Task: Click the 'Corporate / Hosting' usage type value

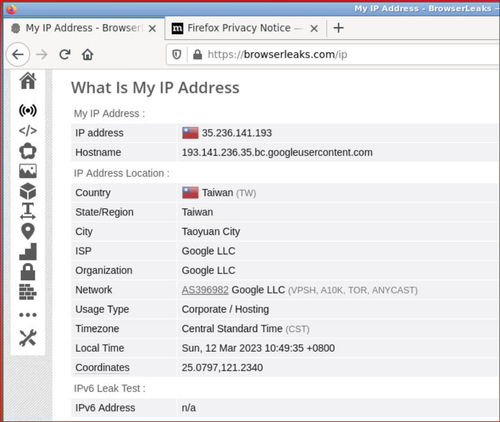Action: tap(225, 309)
